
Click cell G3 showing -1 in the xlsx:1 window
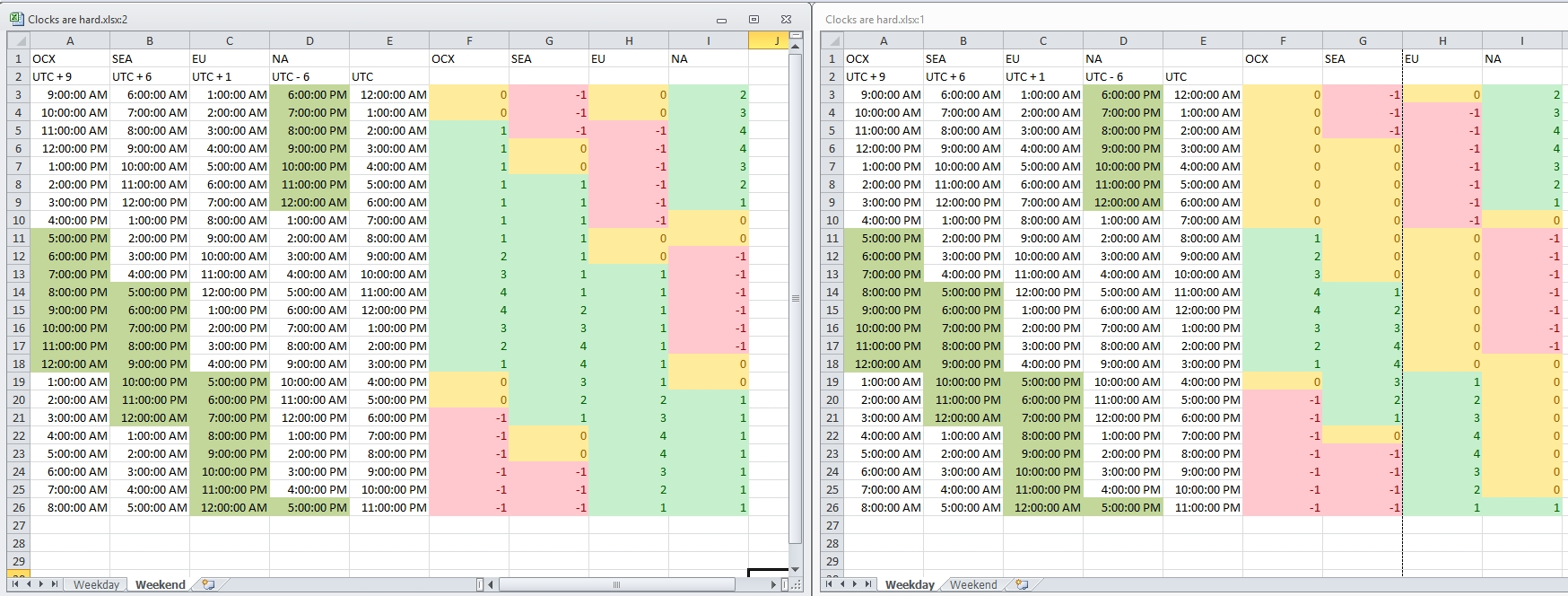1363,94
